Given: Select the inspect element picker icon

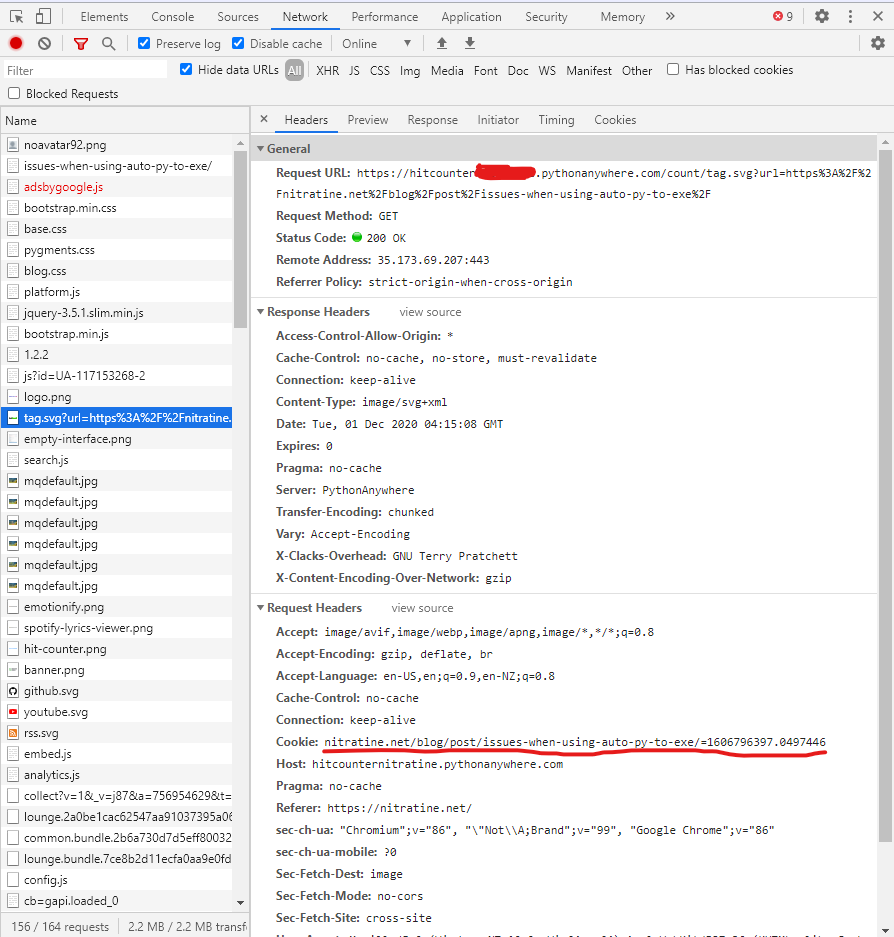Looking at the screenshot, I should 17,17.
